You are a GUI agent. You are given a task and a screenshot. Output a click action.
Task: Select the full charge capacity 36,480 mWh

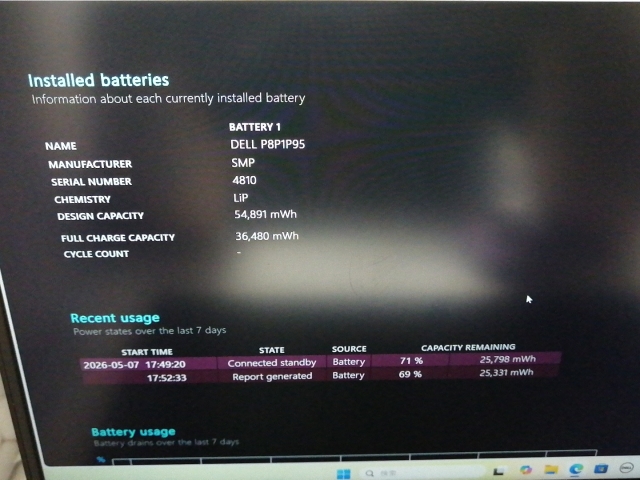click(x=267, y=236)
